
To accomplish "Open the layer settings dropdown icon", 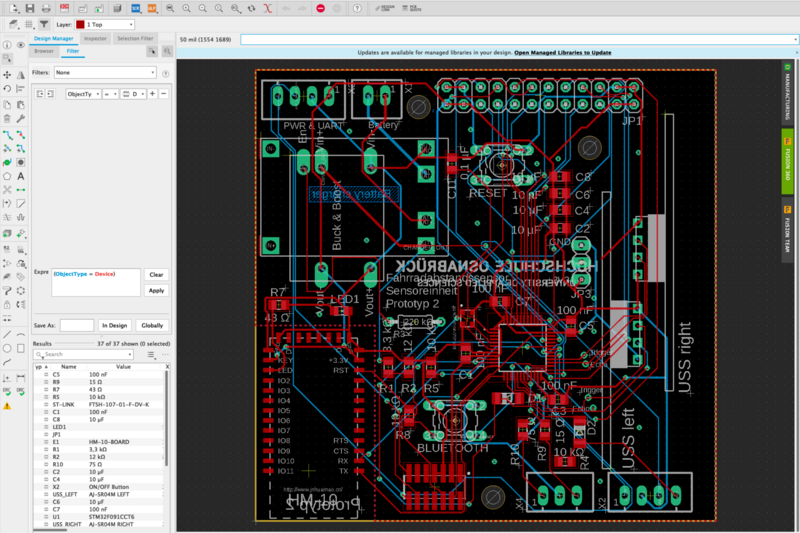I will [x=14, y=24].
